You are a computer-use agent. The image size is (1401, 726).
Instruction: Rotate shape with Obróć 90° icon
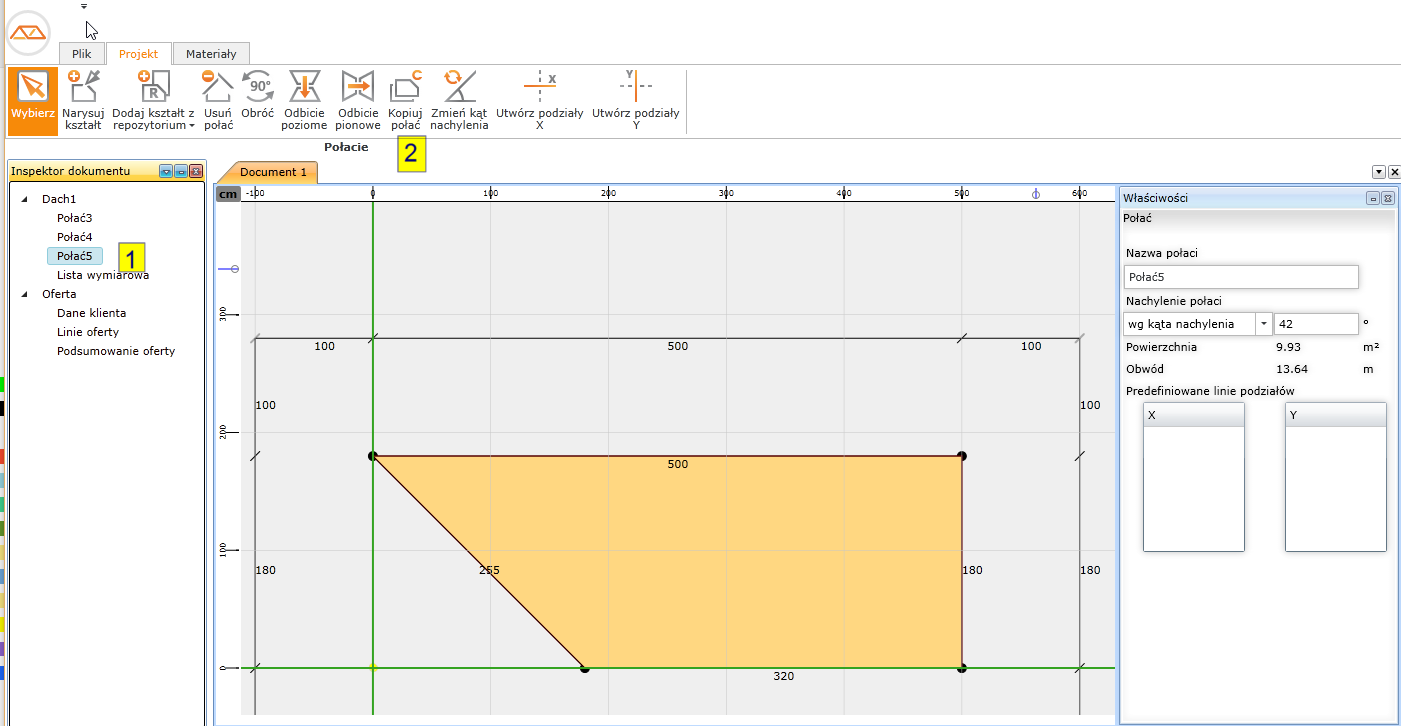point(258,101)
